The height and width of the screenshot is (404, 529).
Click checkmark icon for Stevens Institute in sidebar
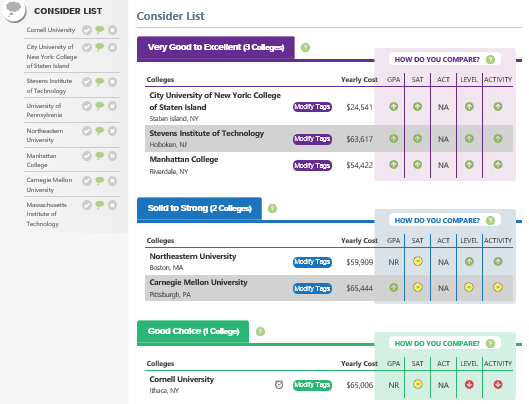[87, 82]
